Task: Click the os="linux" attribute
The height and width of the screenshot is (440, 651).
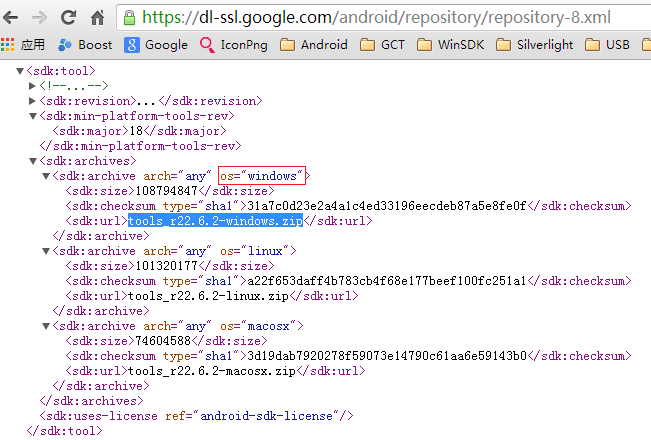Action: [255, 251]
